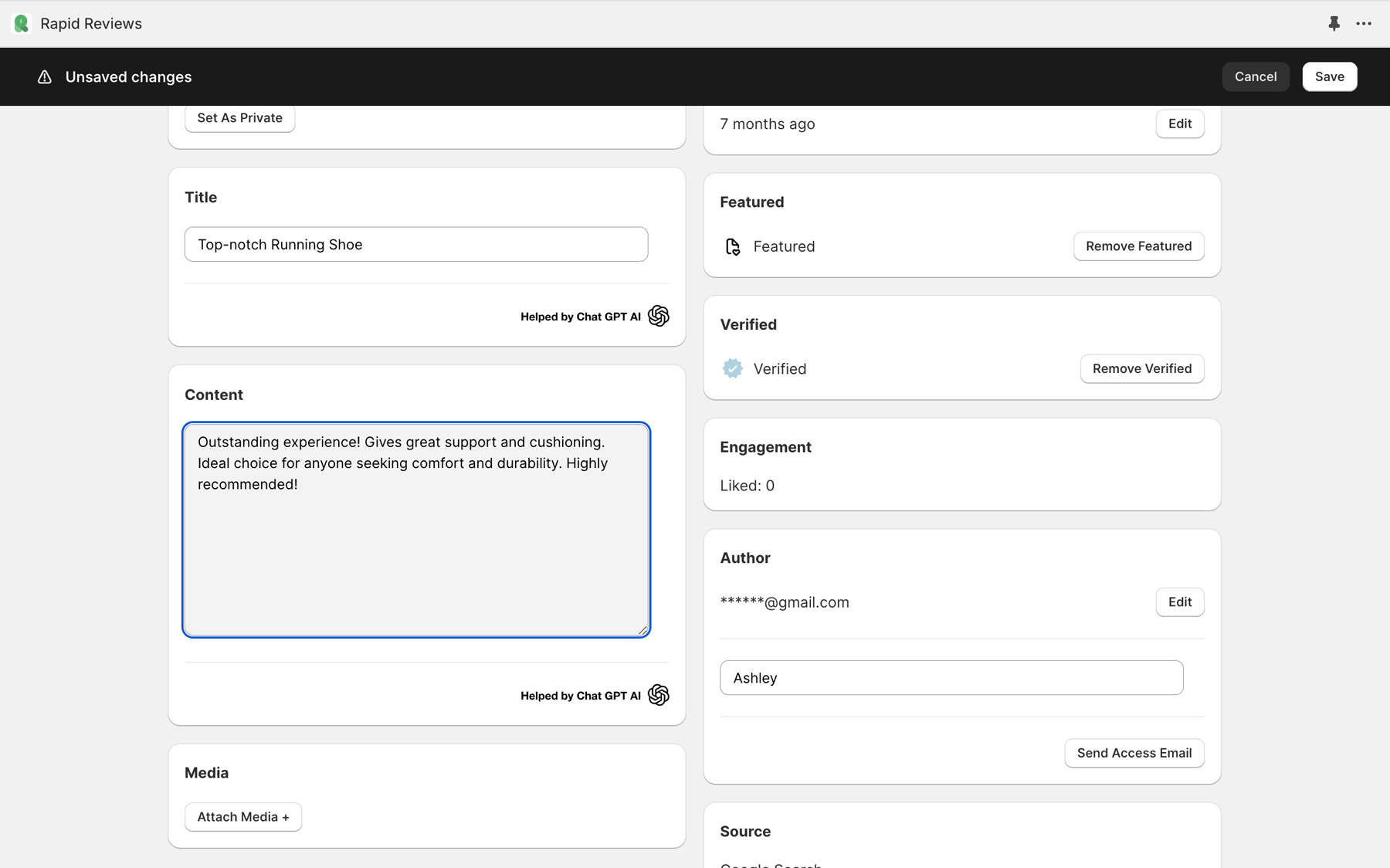The width and height of the screenshot is (1390, 868).
Task: Open the three-dot more options menu
Action: 1364,24
